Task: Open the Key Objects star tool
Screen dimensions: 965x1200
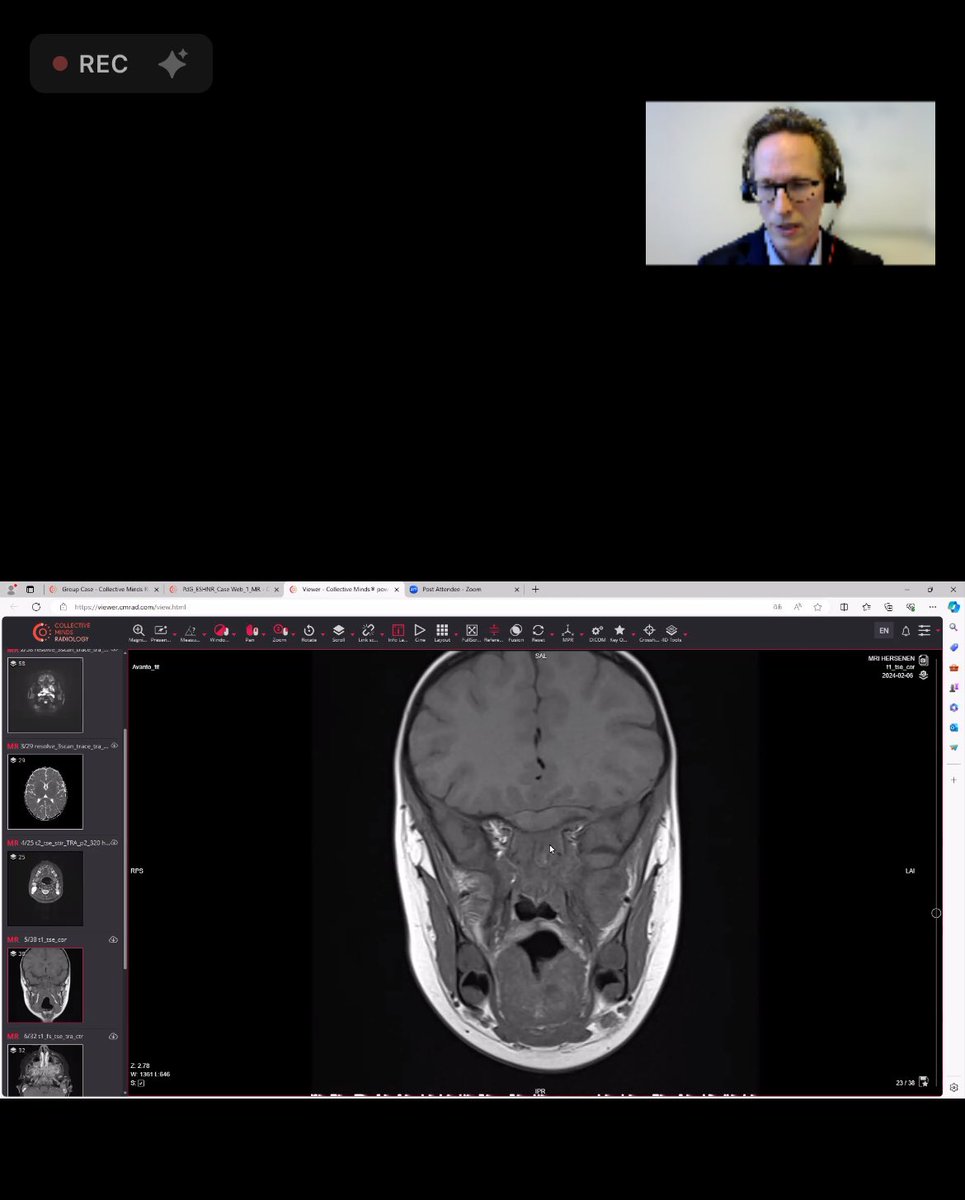Action: [x=619, y=633]
